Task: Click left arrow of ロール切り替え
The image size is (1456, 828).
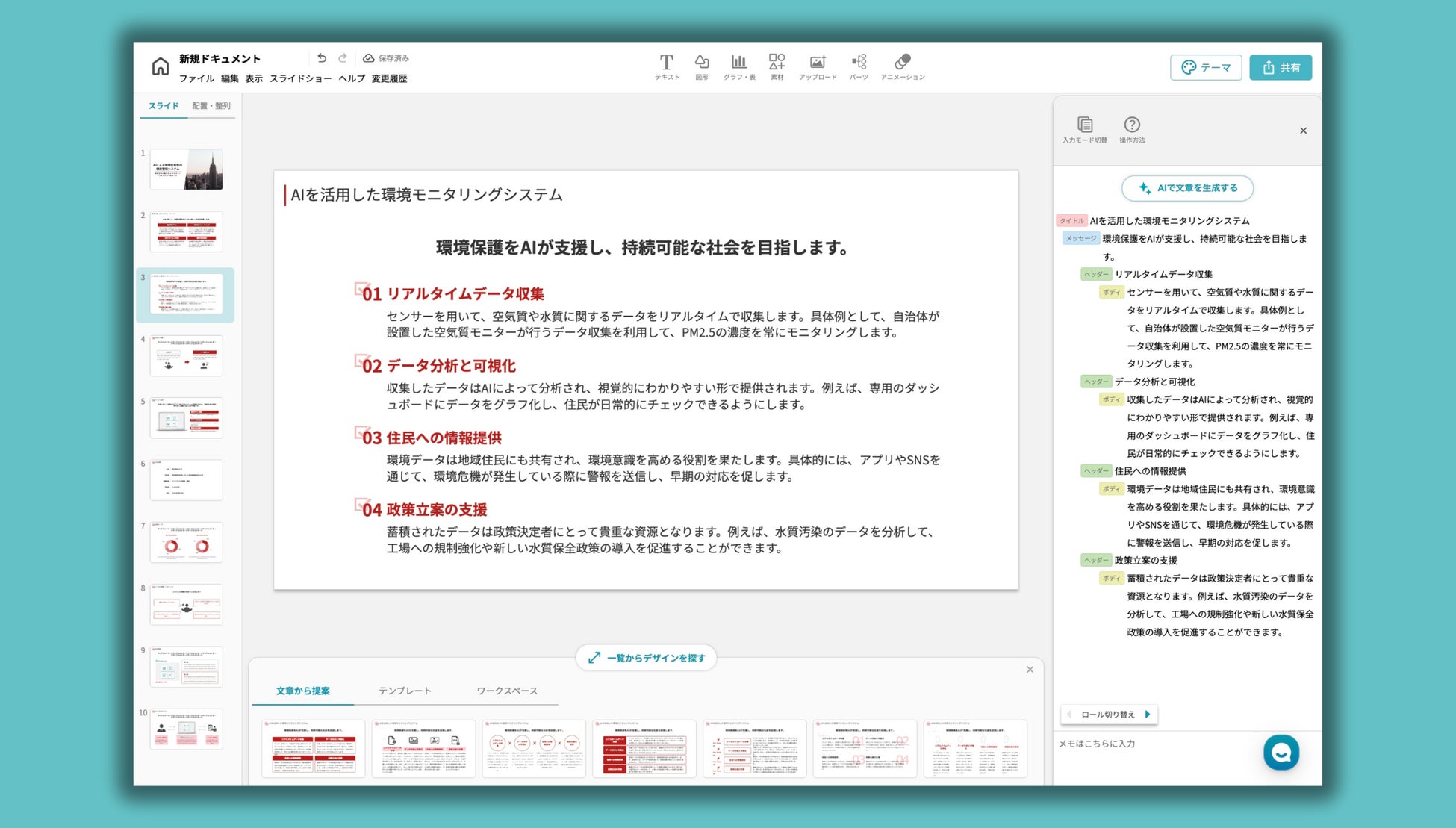Action: point(1069,715)
